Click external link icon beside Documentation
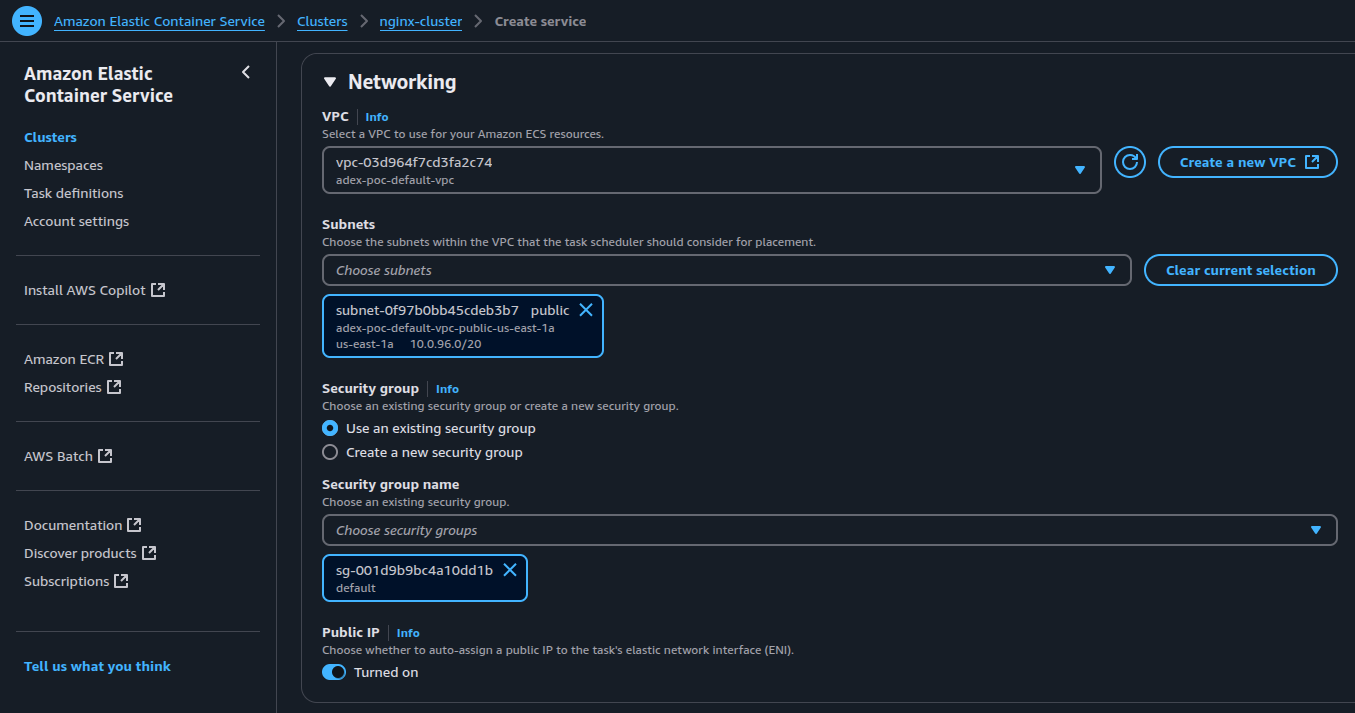 (134, 525)
